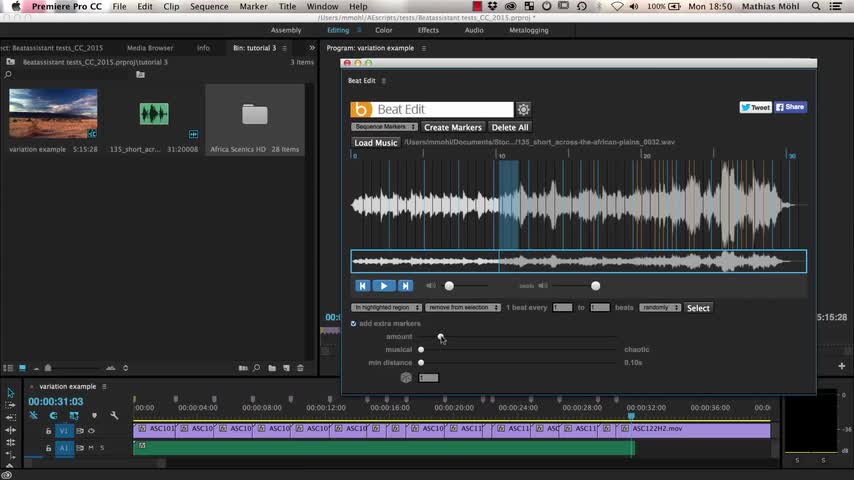Select the timeline wrench settings icon
The width and height of the screenshot is (854, 480).
tap(114, 415)
